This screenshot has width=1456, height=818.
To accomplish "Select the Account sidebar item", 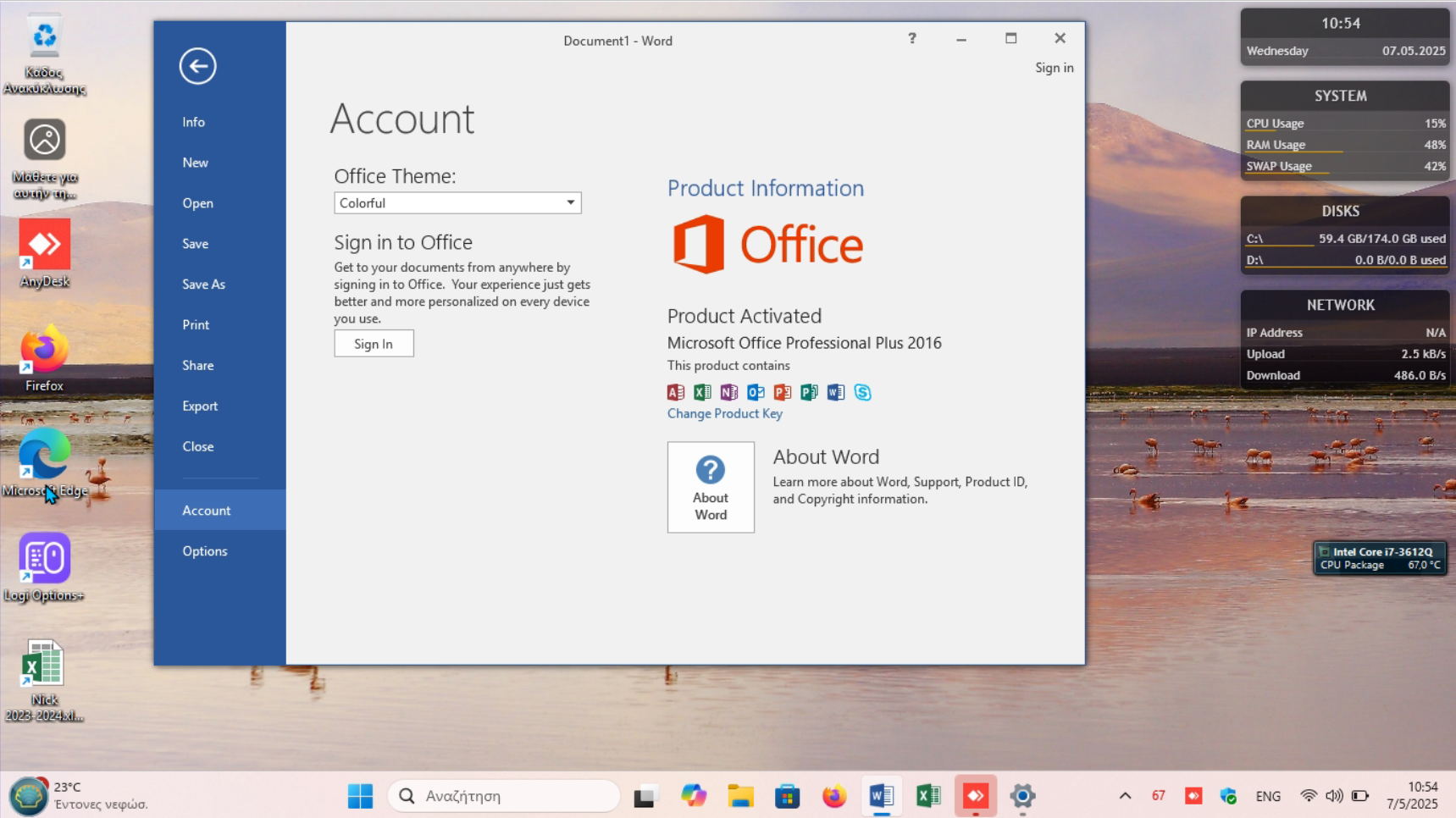I will click(220, 511).
